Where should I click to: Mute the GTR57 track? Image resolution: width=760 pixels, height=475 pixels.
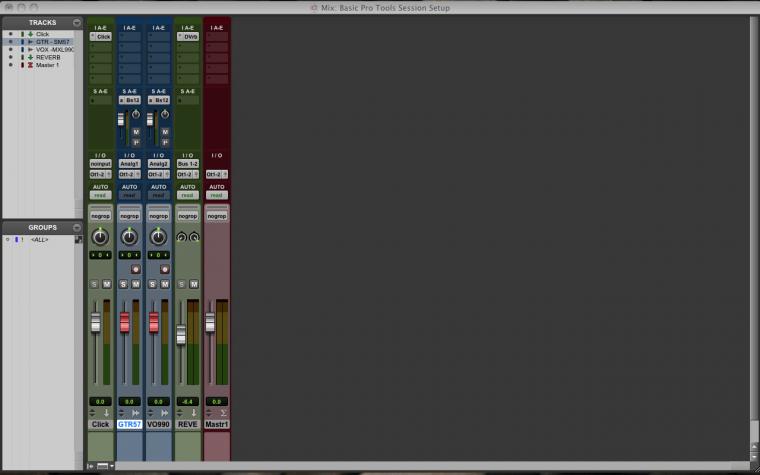click(x=136, y=284)
